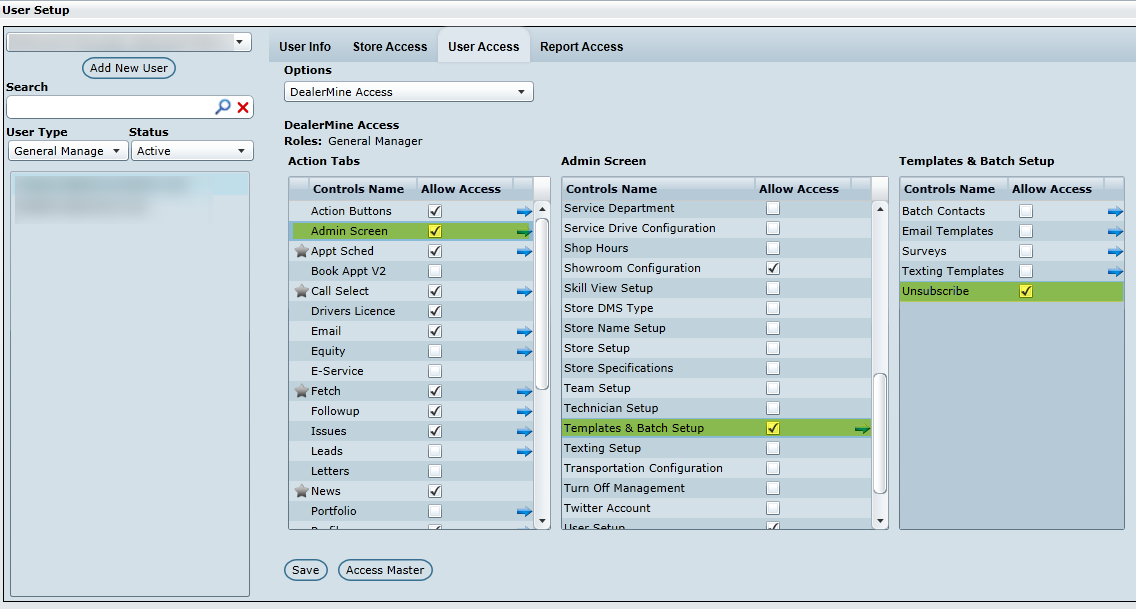Image resolution: width=1136 pixels, height=610 pixels.
Task: Click the blue arrow beside Batch Contacts
Action: (x=1115, y=211)
